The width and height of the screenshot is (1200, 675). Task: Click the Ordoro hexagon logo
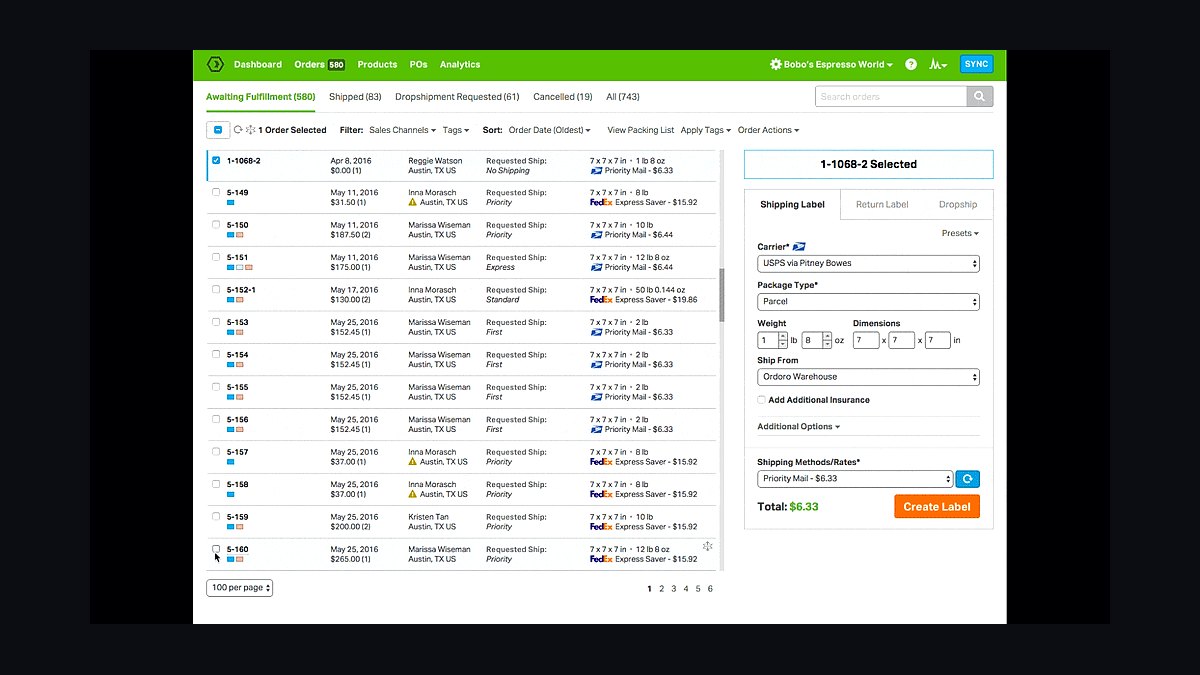click(215, 64)
